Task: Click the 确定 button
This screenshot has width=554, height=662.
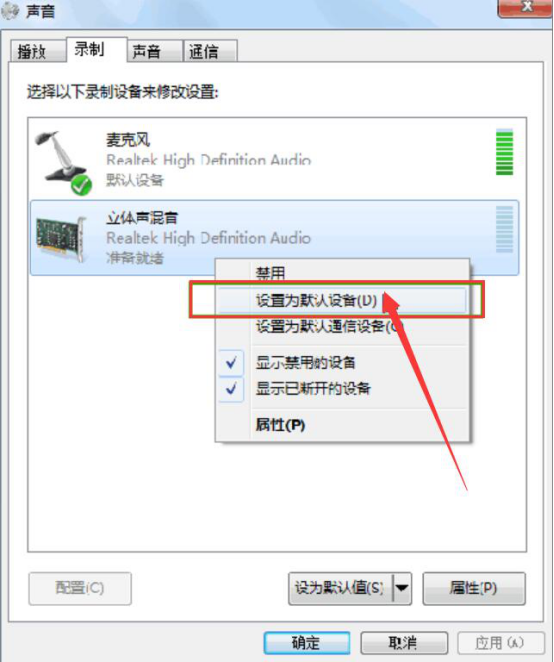Action: pos(307,643)
